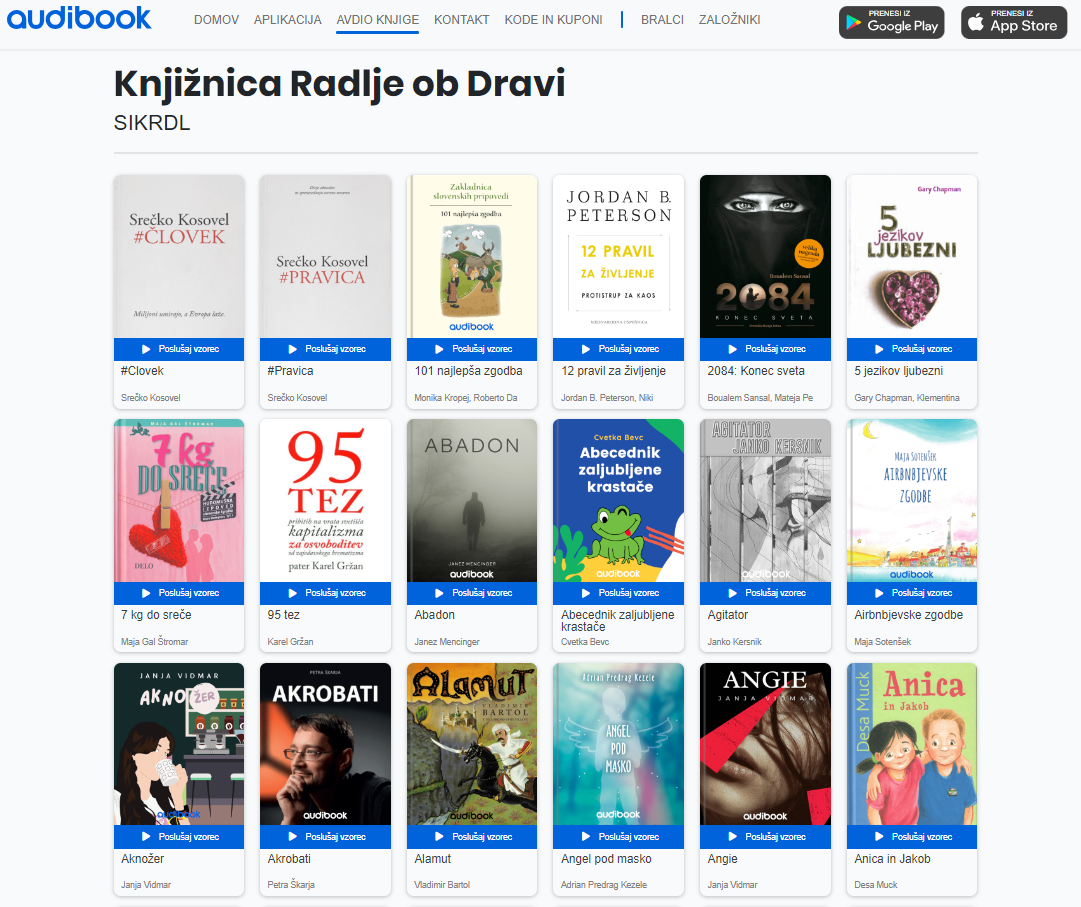Open the Angel pod masko cover

[618, 744]
